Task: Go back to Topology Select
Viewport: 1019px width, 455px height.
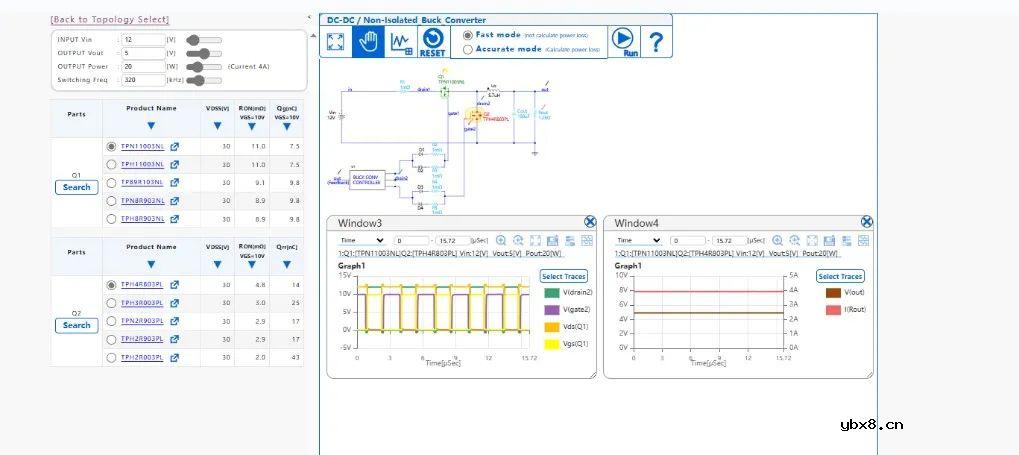Action: [110, 20]
